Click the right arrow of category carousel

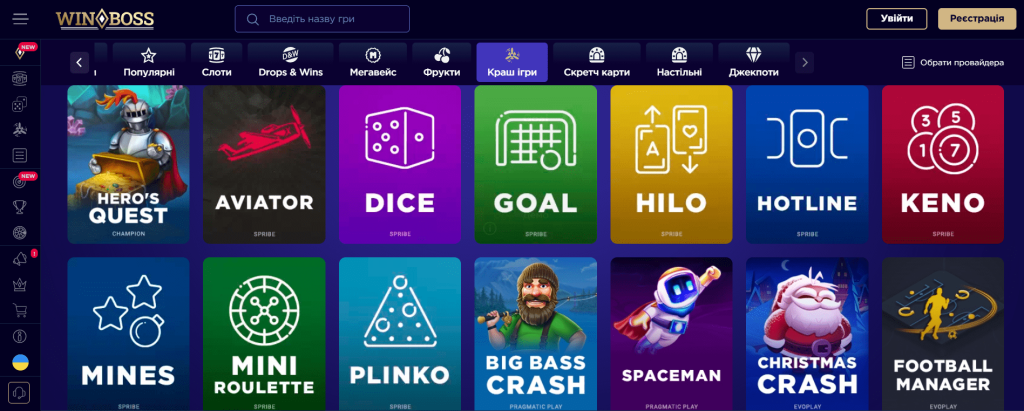805,63
